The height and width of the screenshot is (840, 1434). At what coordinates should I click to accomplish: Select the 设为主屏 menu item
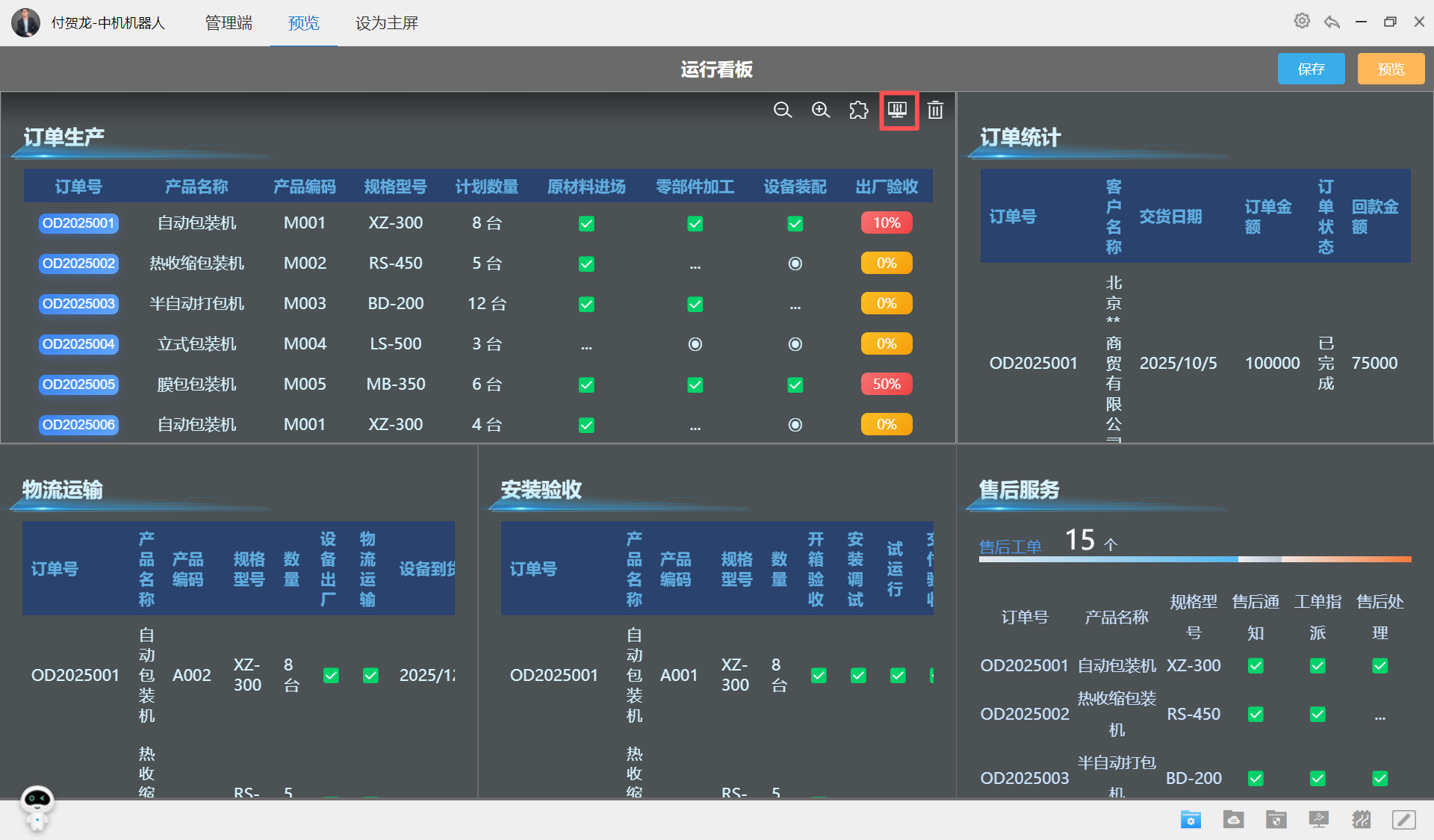point(386,23)
